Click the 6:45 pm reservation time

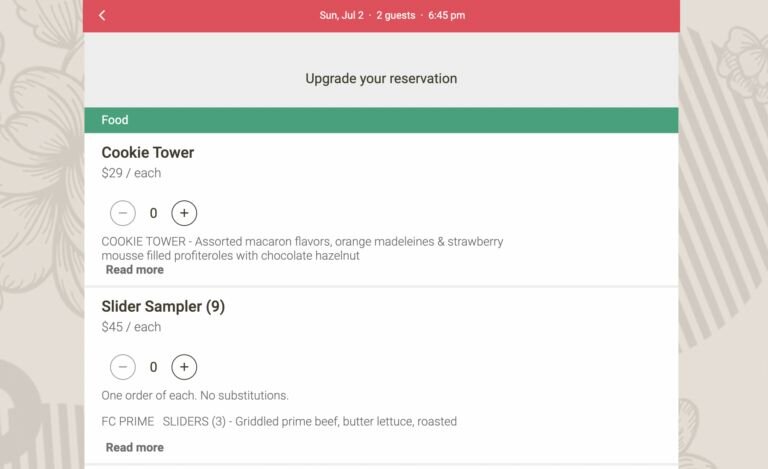446,15
